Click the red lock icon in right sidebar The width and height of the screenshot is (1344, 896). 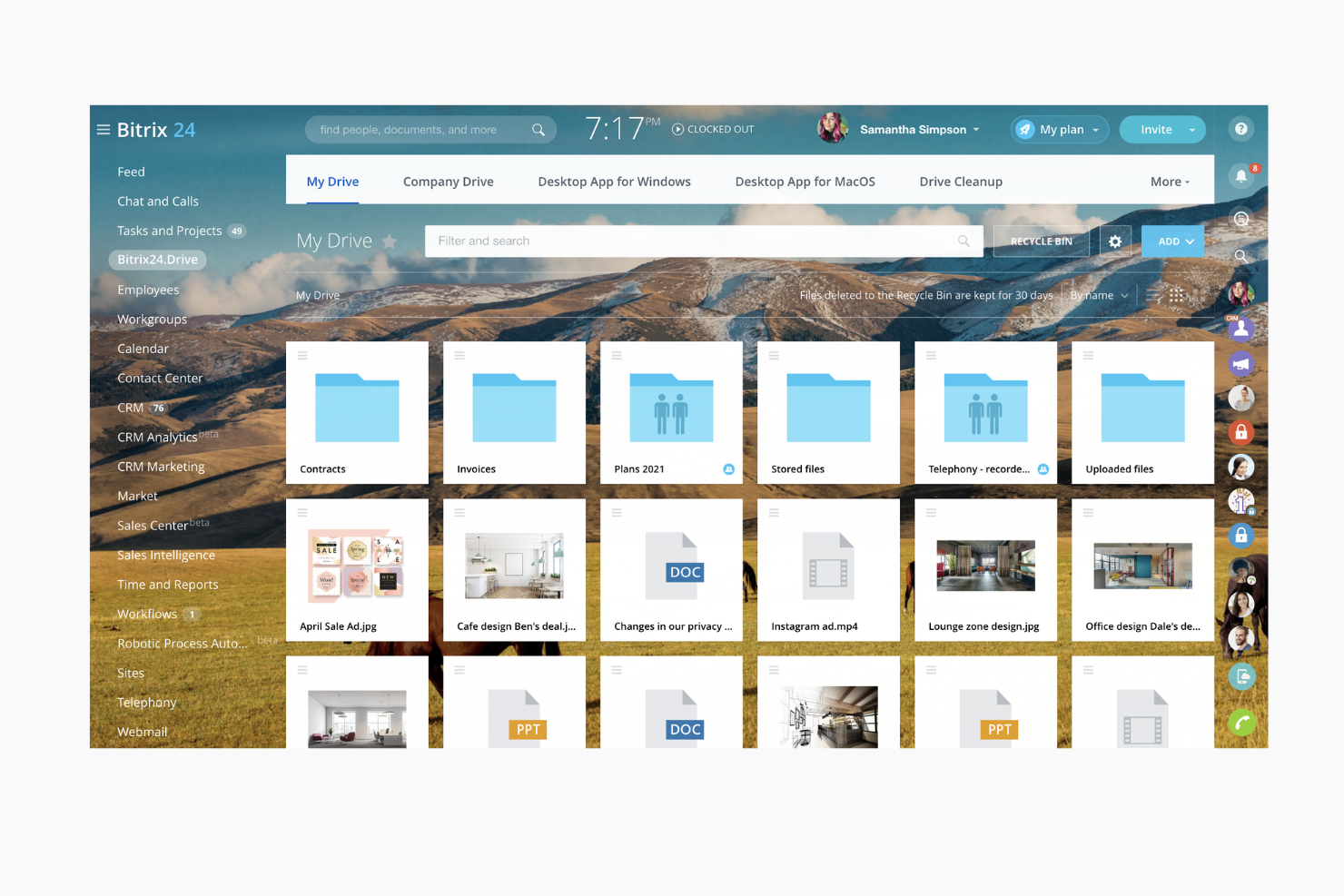point(1240,432)
